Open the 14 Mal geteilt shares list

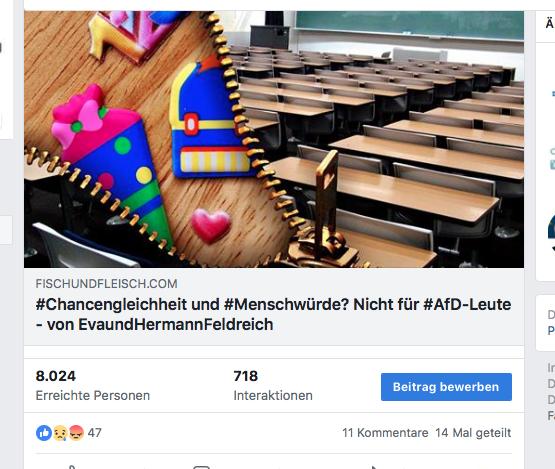[x=473, y=433]
